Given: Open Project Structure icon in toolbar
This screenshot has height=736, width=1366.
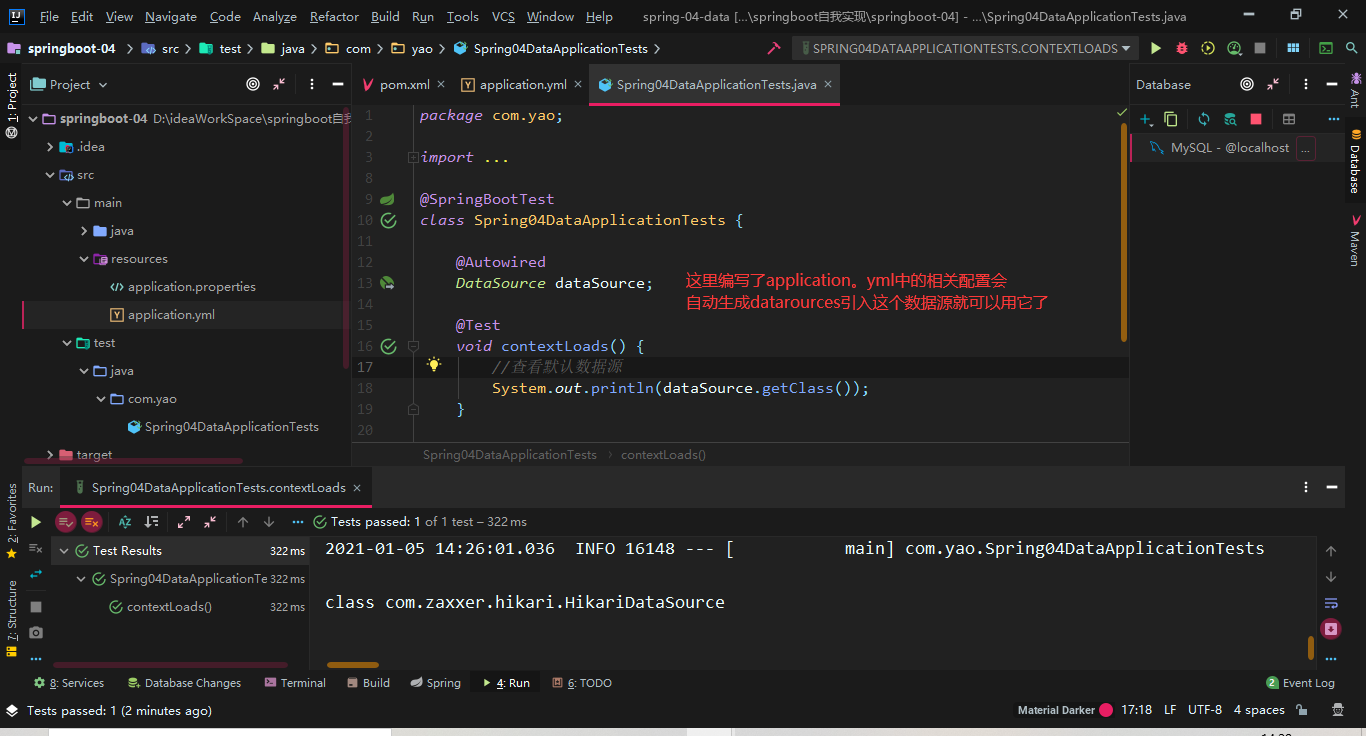Looking at the screenshot, I should tap(1294, 48).
